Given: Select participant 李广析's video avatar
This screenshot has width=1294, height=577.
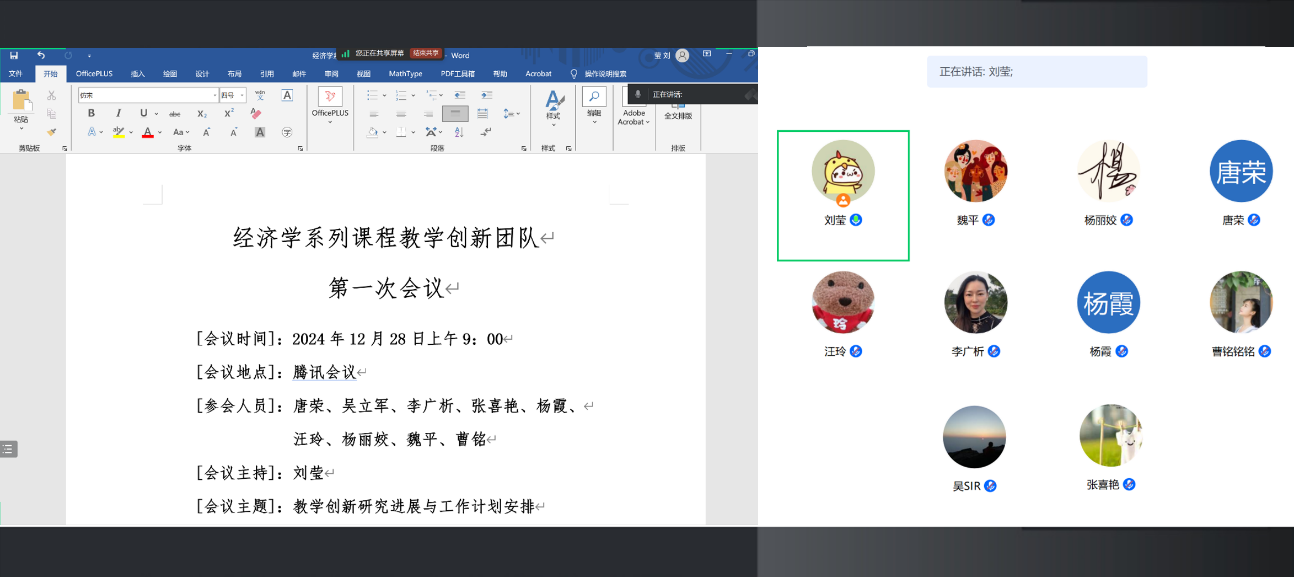Looking at the screenshot, I should [x=975, y=302].
